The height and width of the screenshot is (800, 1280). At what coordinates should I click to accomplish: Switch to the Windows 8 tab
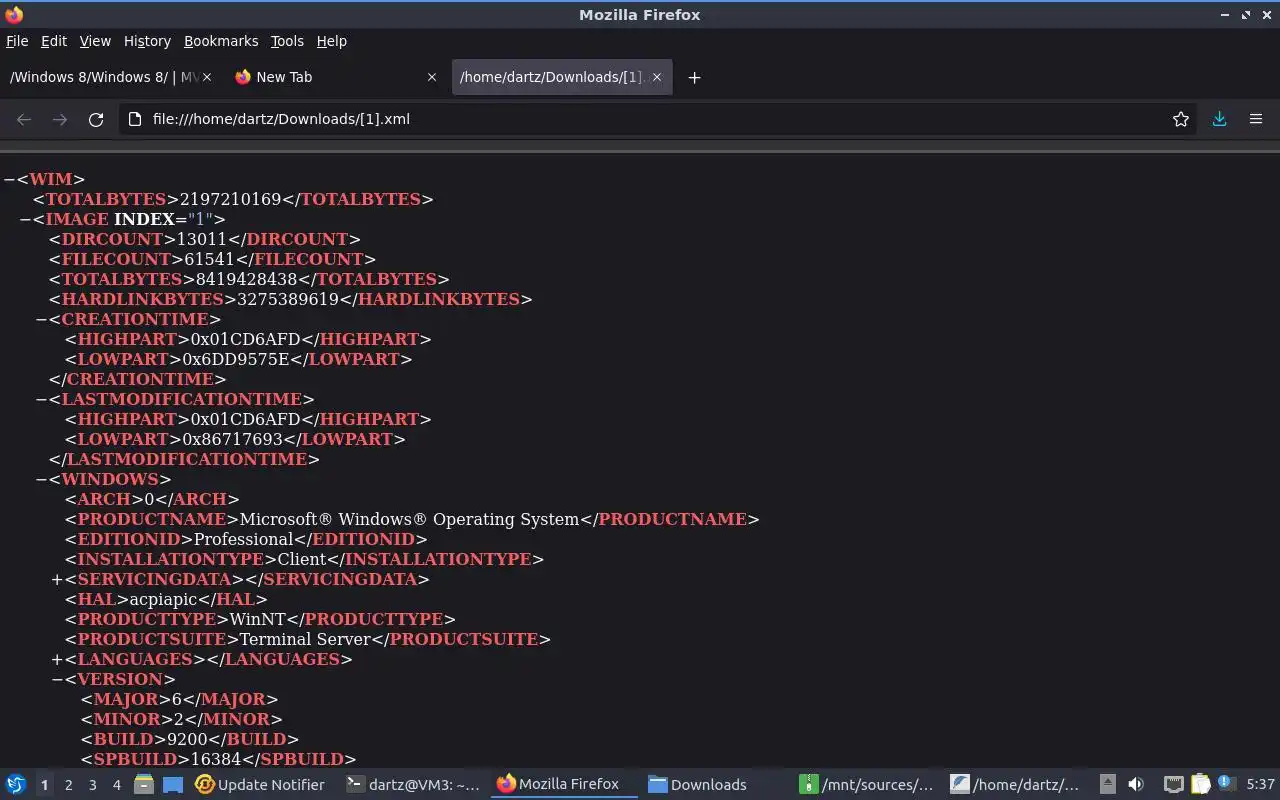point(105,77)
